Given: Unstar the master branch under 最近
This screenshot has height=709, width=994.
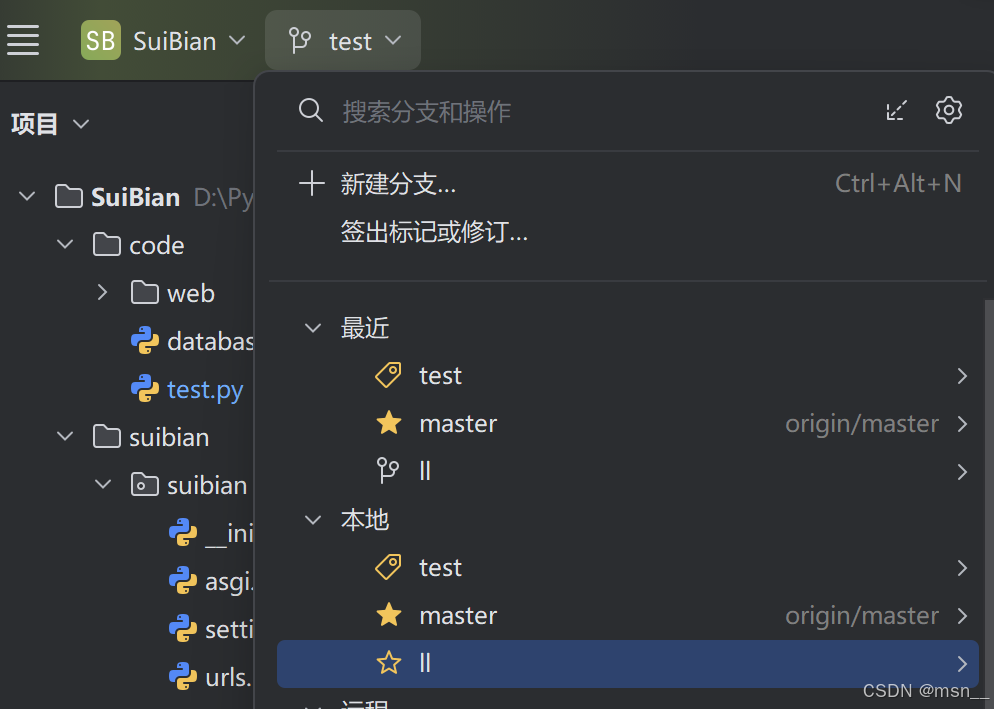Looking at the screenshot, I should click(388, 423).
